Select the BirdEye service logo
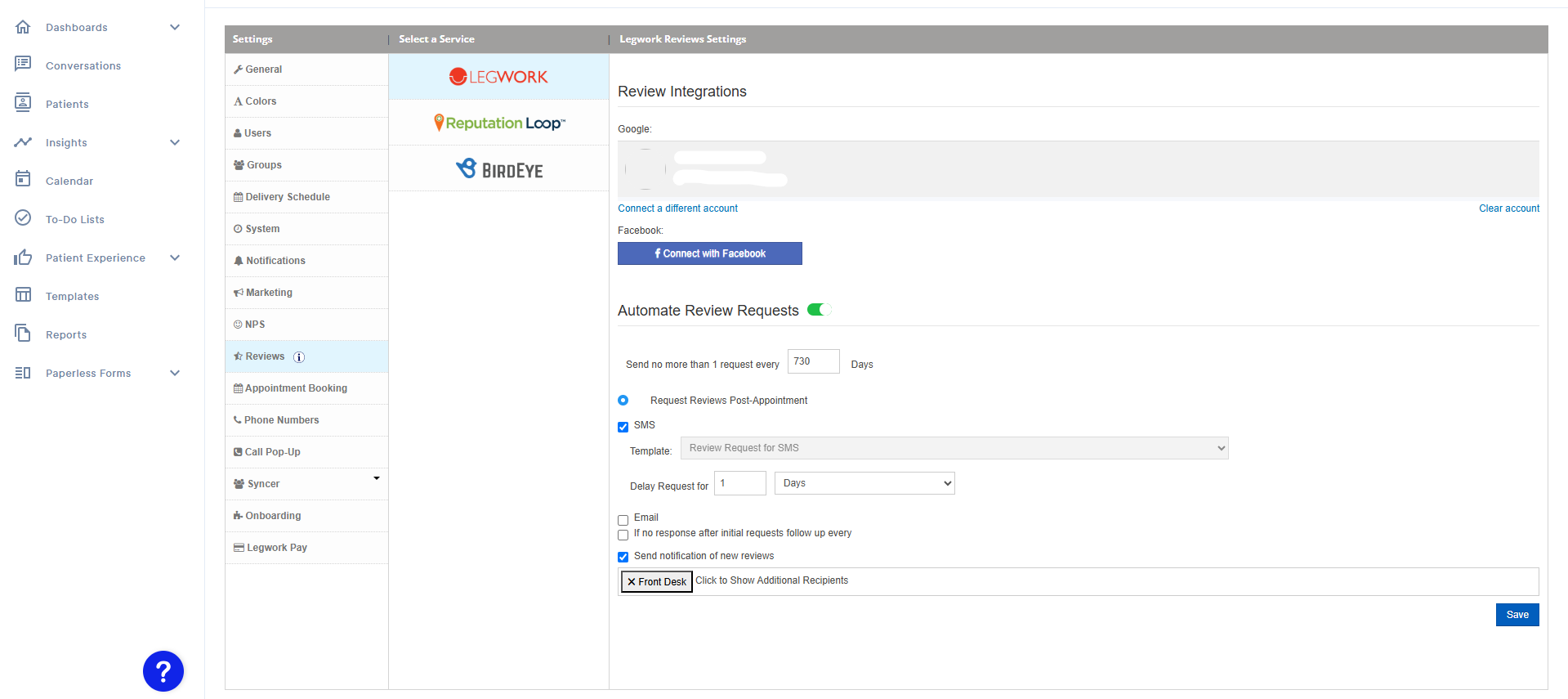The image size is (1568, 699). (499, 168)
